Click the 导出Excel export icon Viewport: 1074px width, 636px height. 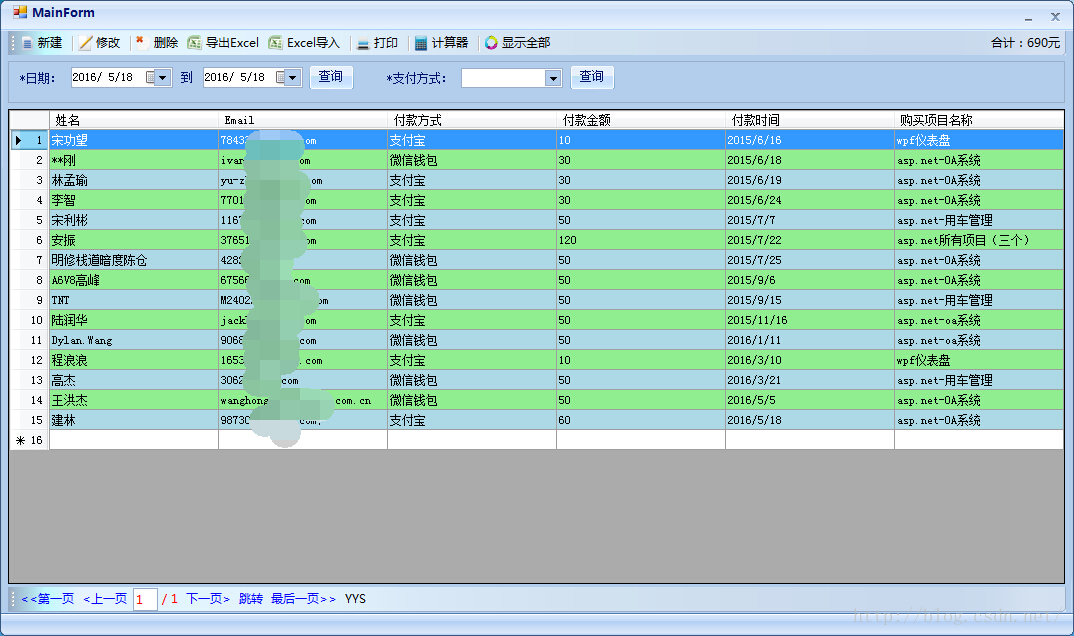(195, 43)
